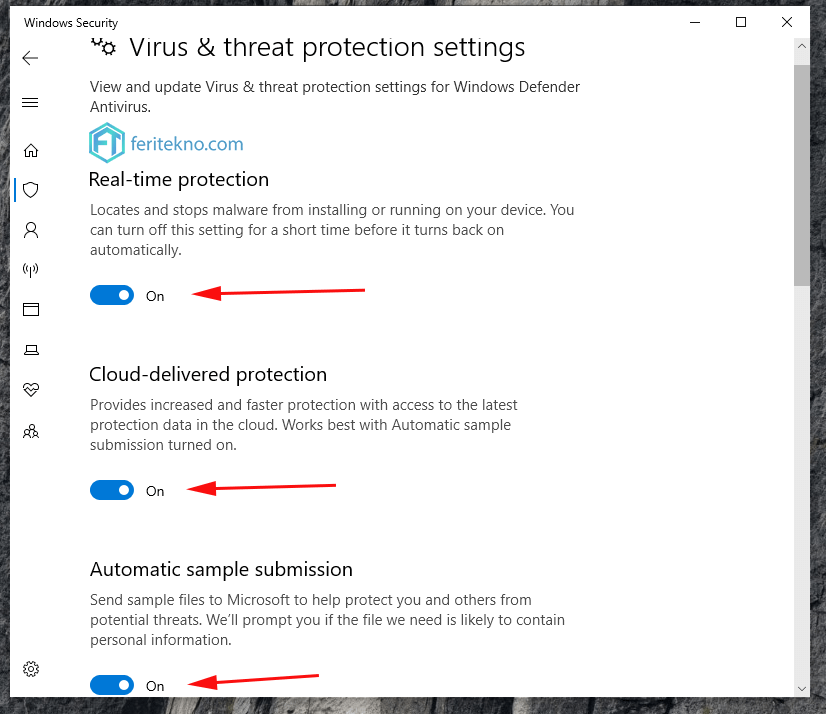Open Settings gear icon in sidebar

click(31, 669)
